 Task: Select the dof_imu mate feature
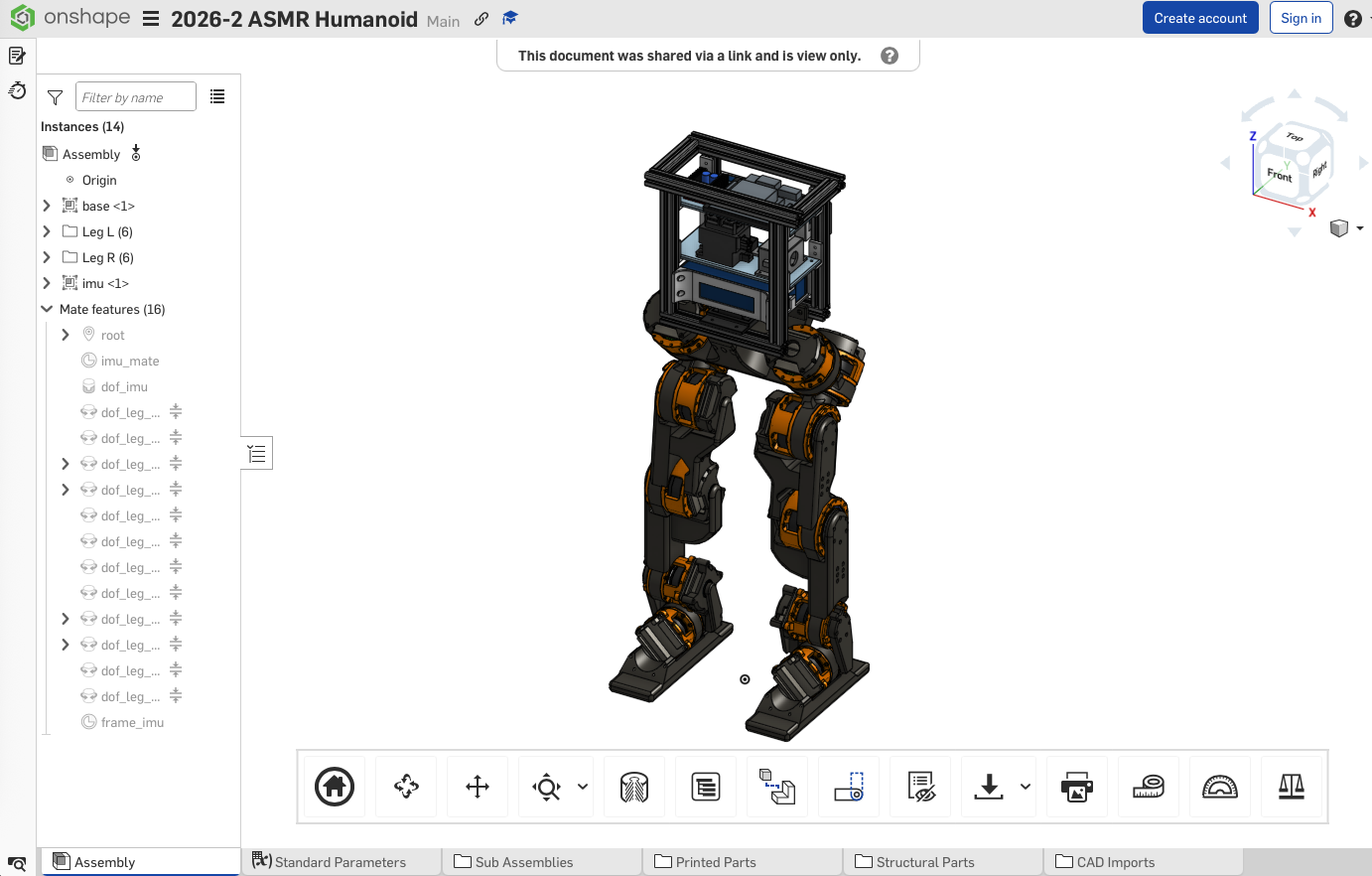[x=124, y=386]
